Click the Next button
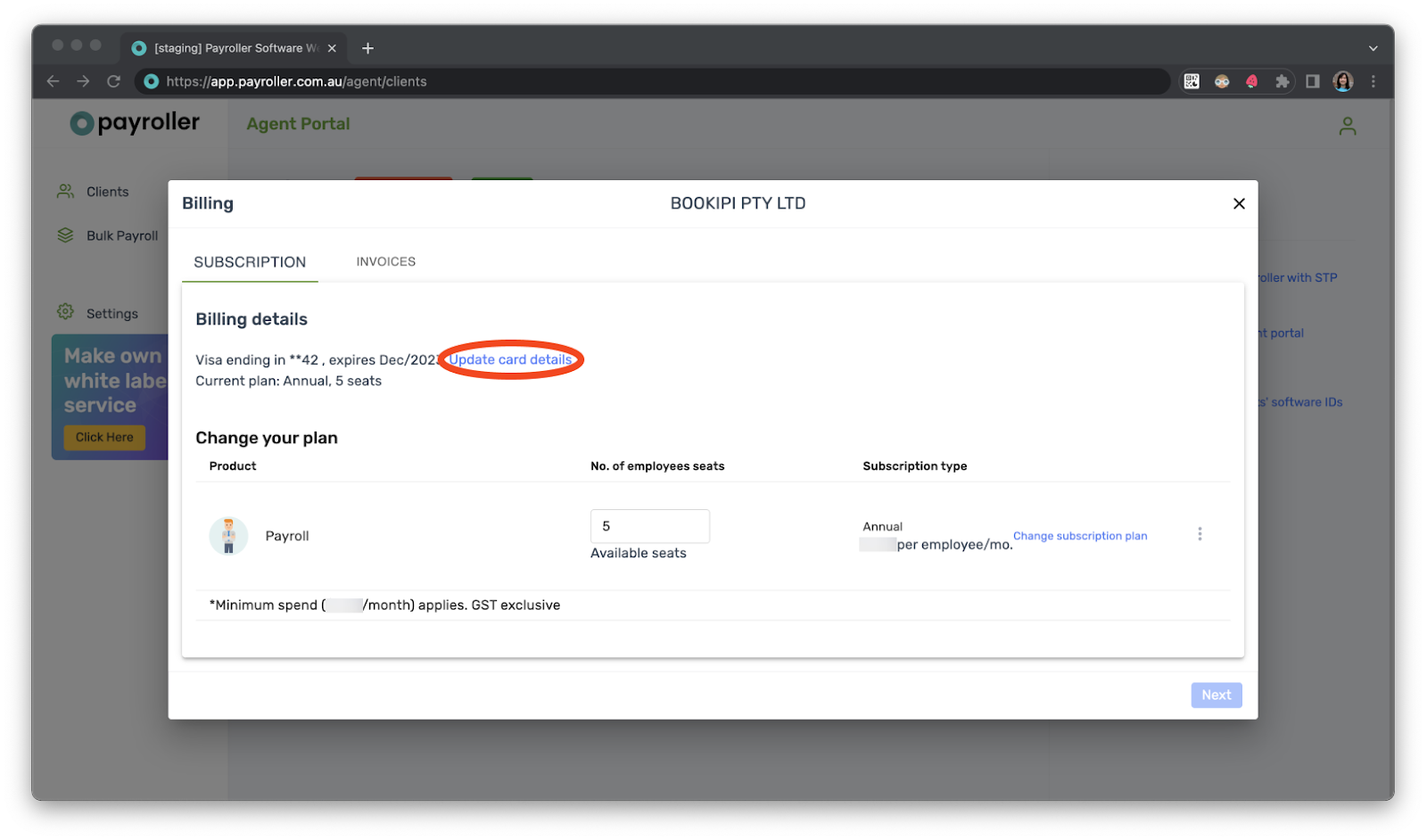Viewport: 1427px width, 840px height. point(1217,695)
